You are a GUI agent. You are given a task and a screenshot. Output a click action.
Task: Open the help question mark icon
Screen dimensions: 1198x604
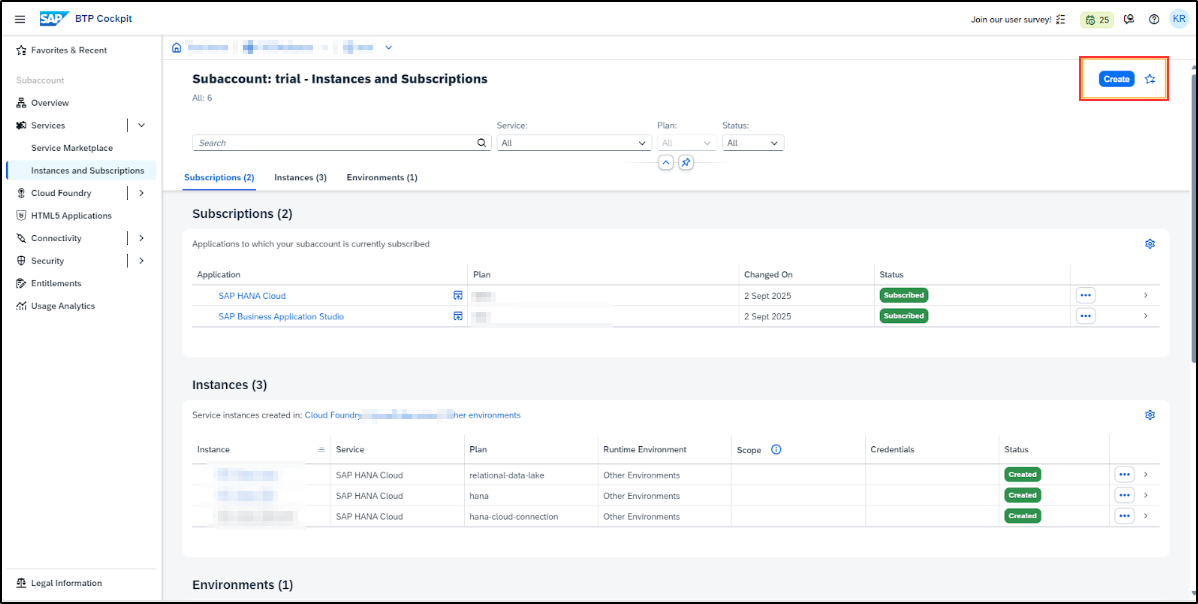tap(1154, 19)
